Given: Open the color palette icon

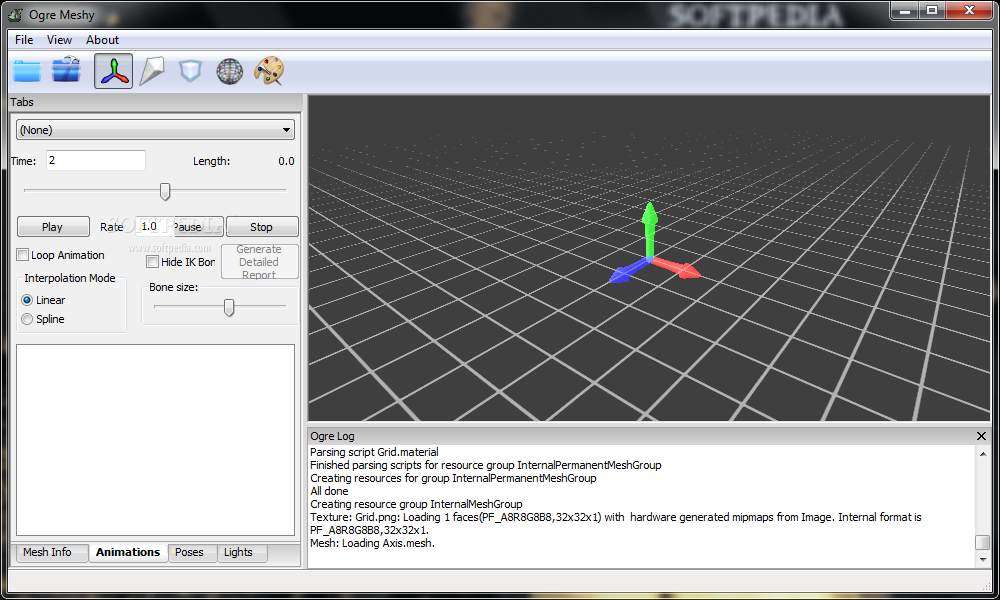Looking at the screenshot, I should tap(269, 71).
